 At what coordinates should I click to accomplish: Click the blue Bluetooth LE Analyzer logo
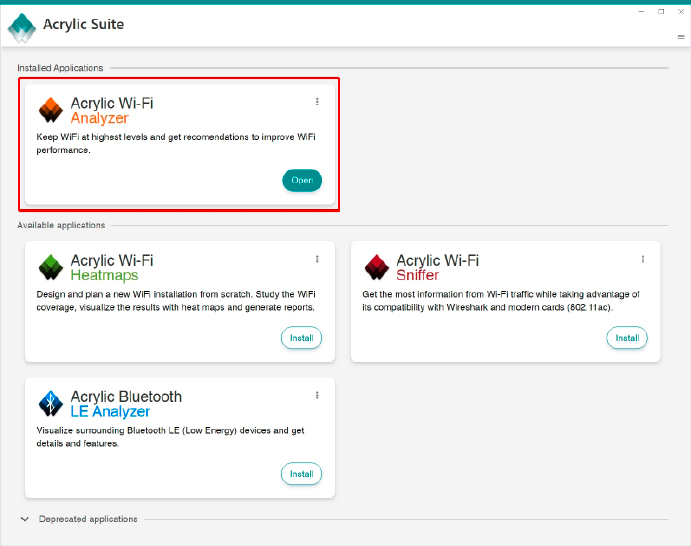[51, 403]
